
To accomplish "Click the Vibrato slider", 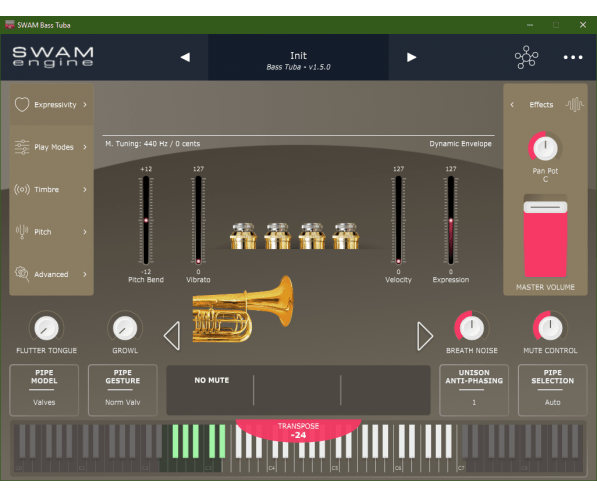I will tap(198, 220).
